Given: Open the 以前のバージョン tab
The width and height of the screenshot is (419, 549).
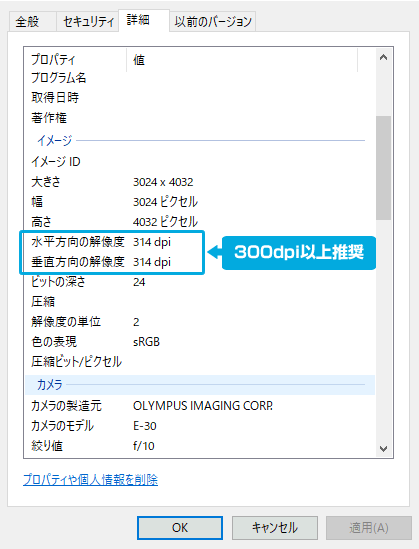Looking at the screenshot, I should coord(213,22).
